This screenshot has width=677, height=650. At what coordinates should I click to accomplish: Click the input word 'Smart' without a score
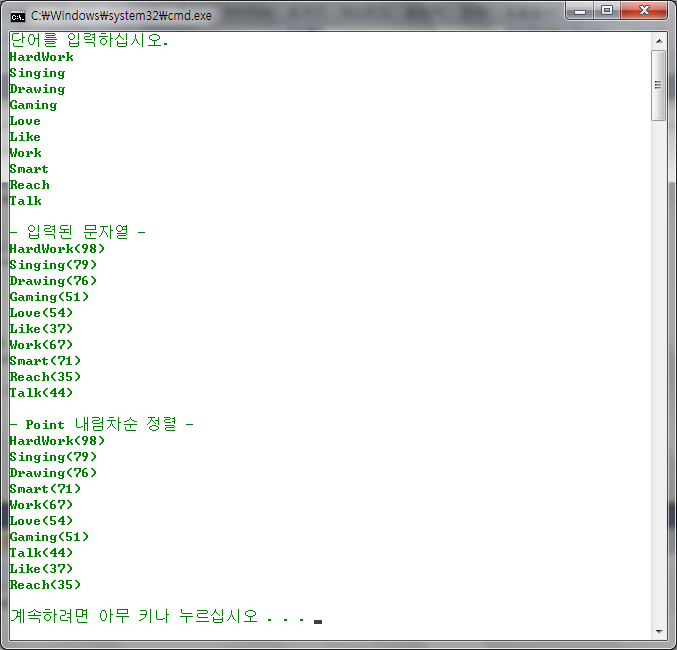pos(29,169)
